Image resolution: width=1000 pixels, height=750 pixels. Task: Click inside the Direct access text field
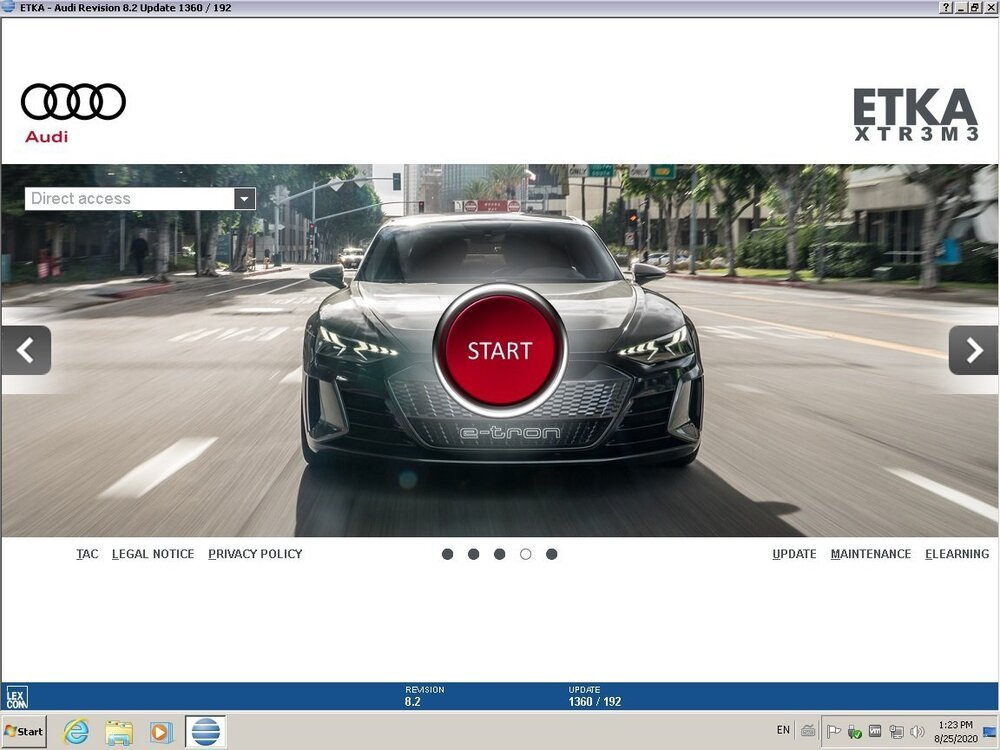(130, 199)
